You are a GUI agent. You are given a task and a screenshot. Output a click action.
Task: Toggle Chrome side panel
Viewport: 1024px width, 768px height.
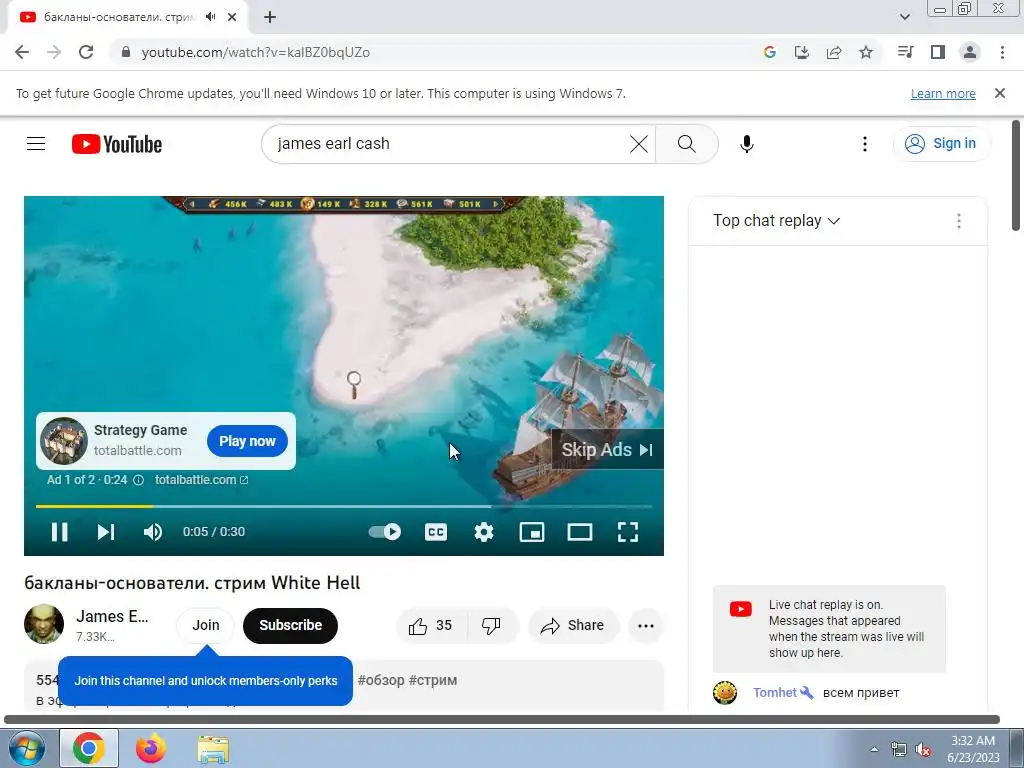tap(938, 52)
